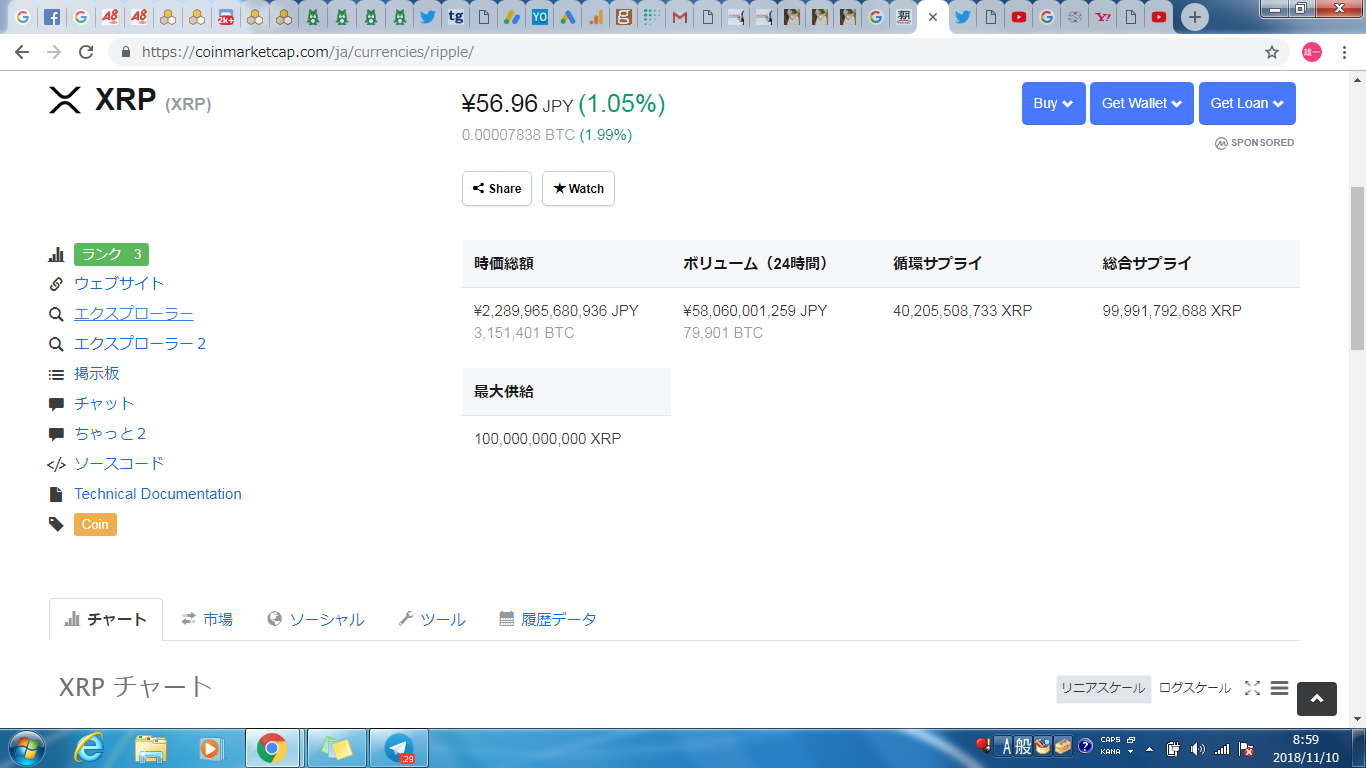Click the bar chart icon beside ランク 3
This screenshot has width=1366, height=768.
(56, 254)
